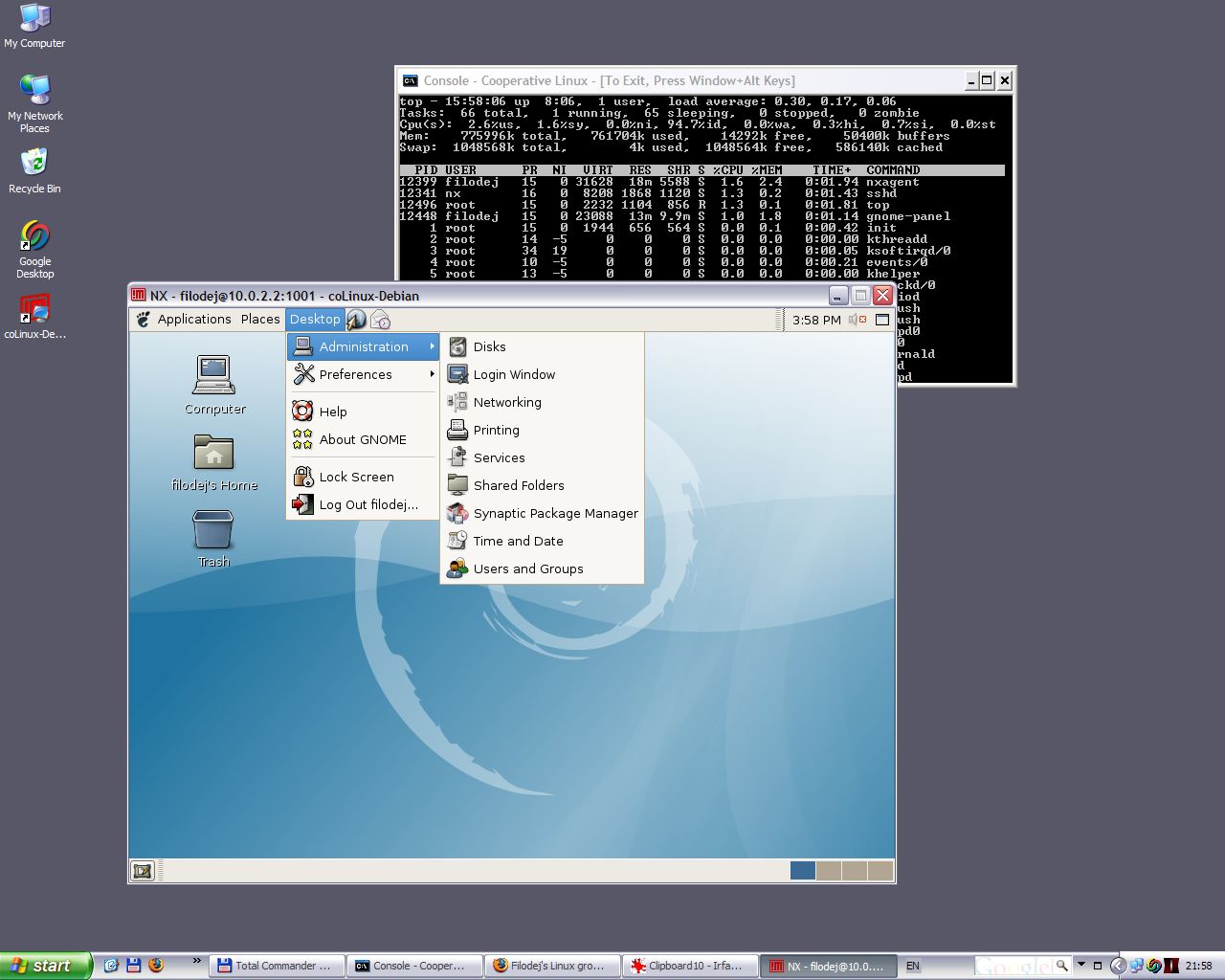Open the Places menu

tap(260, 320)
